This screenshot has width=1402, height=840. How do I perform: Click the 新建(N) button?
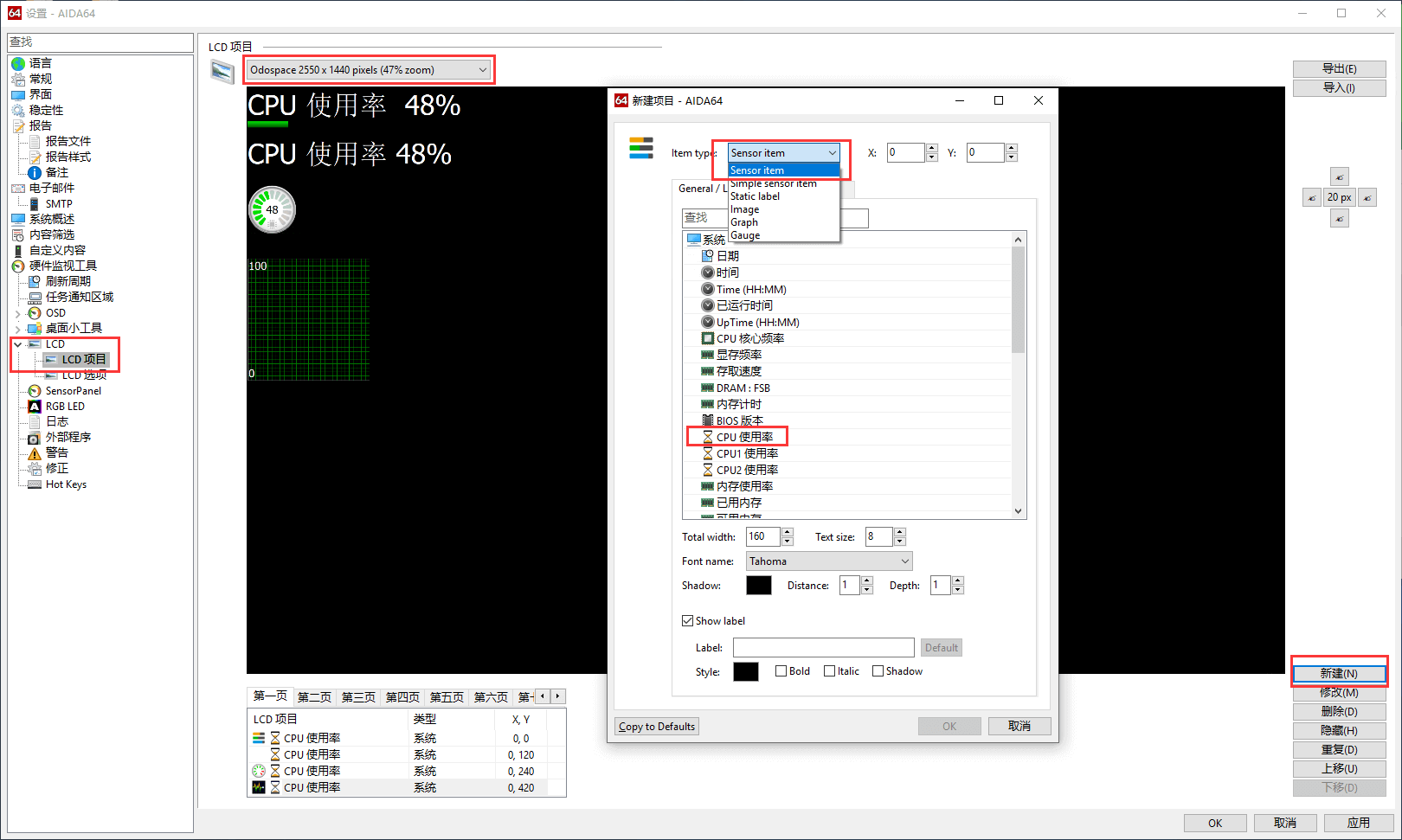click(1340, 674)
